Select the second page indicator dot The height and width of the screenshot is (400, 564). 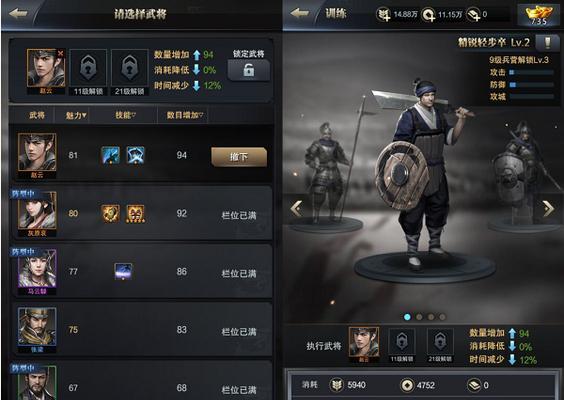point(419,317)
